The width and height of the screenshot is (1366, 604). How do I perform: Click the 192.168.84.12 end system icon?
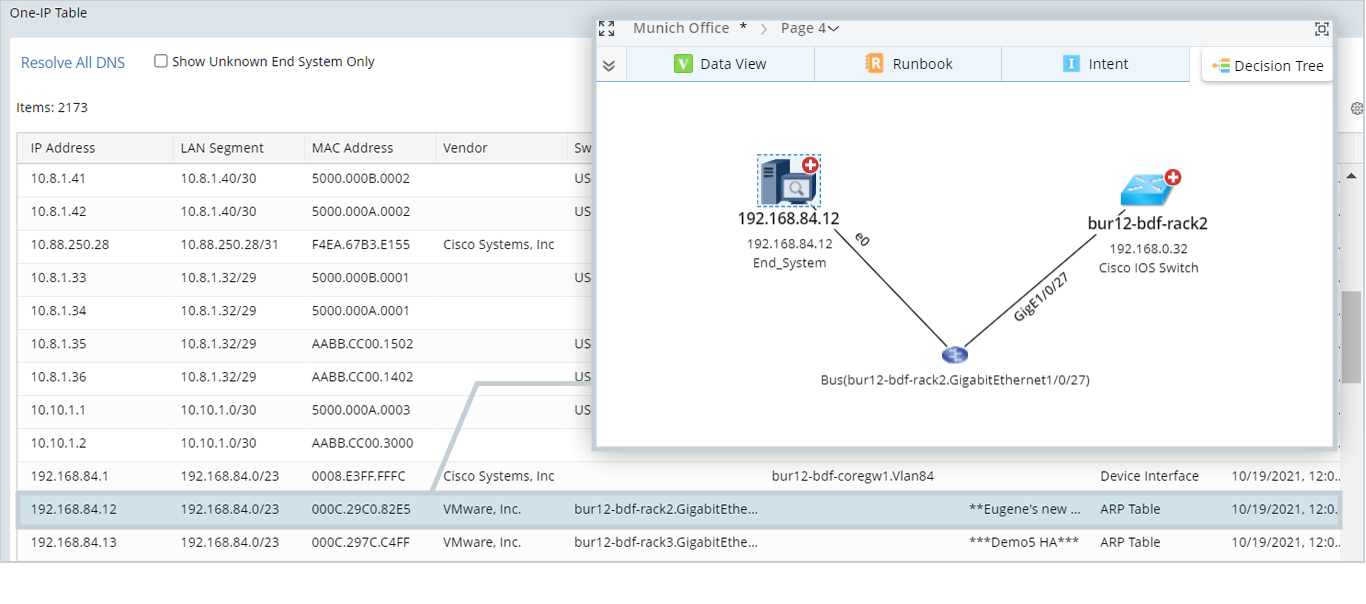[x=789, y=181]
